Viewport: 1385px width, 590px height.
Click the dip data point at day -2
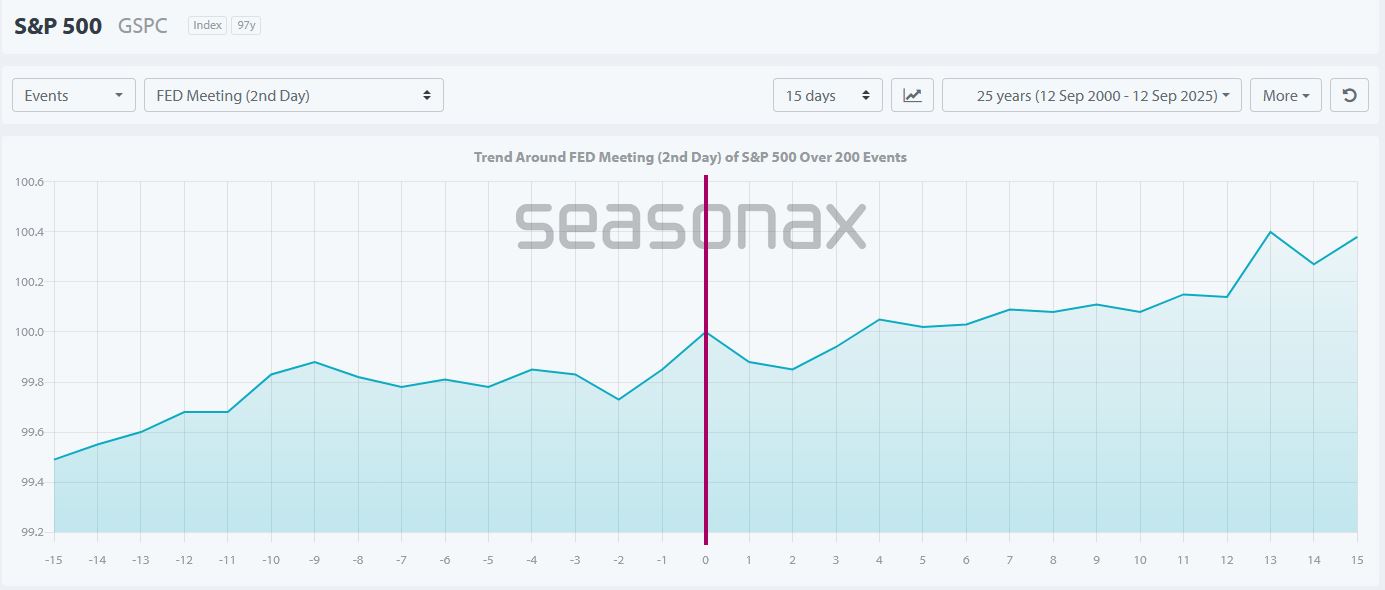tap(619, 399)
